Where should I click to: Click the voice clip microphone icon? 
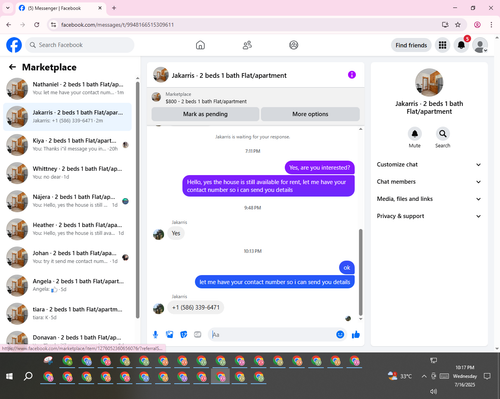click(x=155, y=334)
